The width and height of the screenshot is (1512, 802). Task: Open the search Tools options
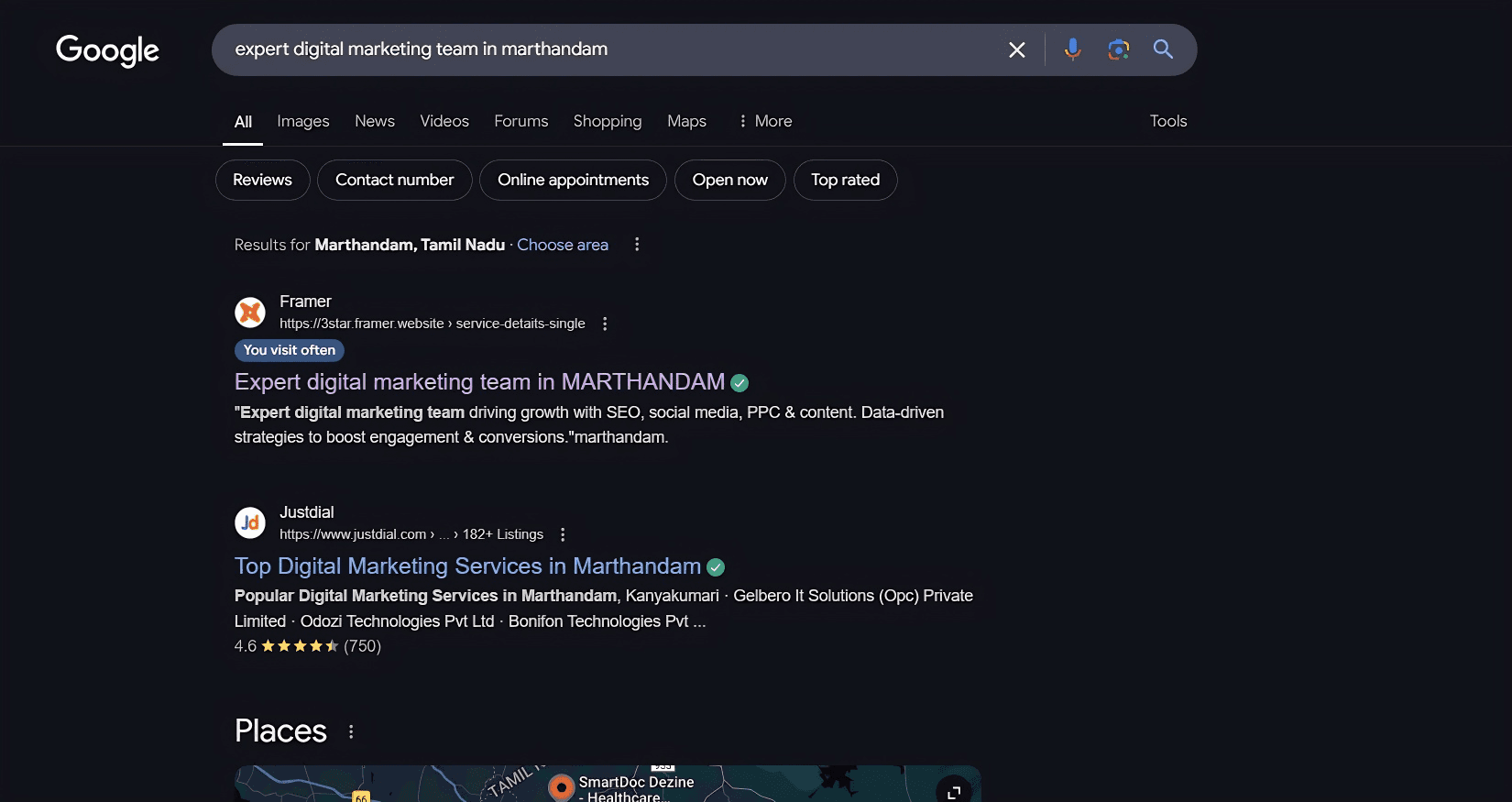click(1168, 121)
